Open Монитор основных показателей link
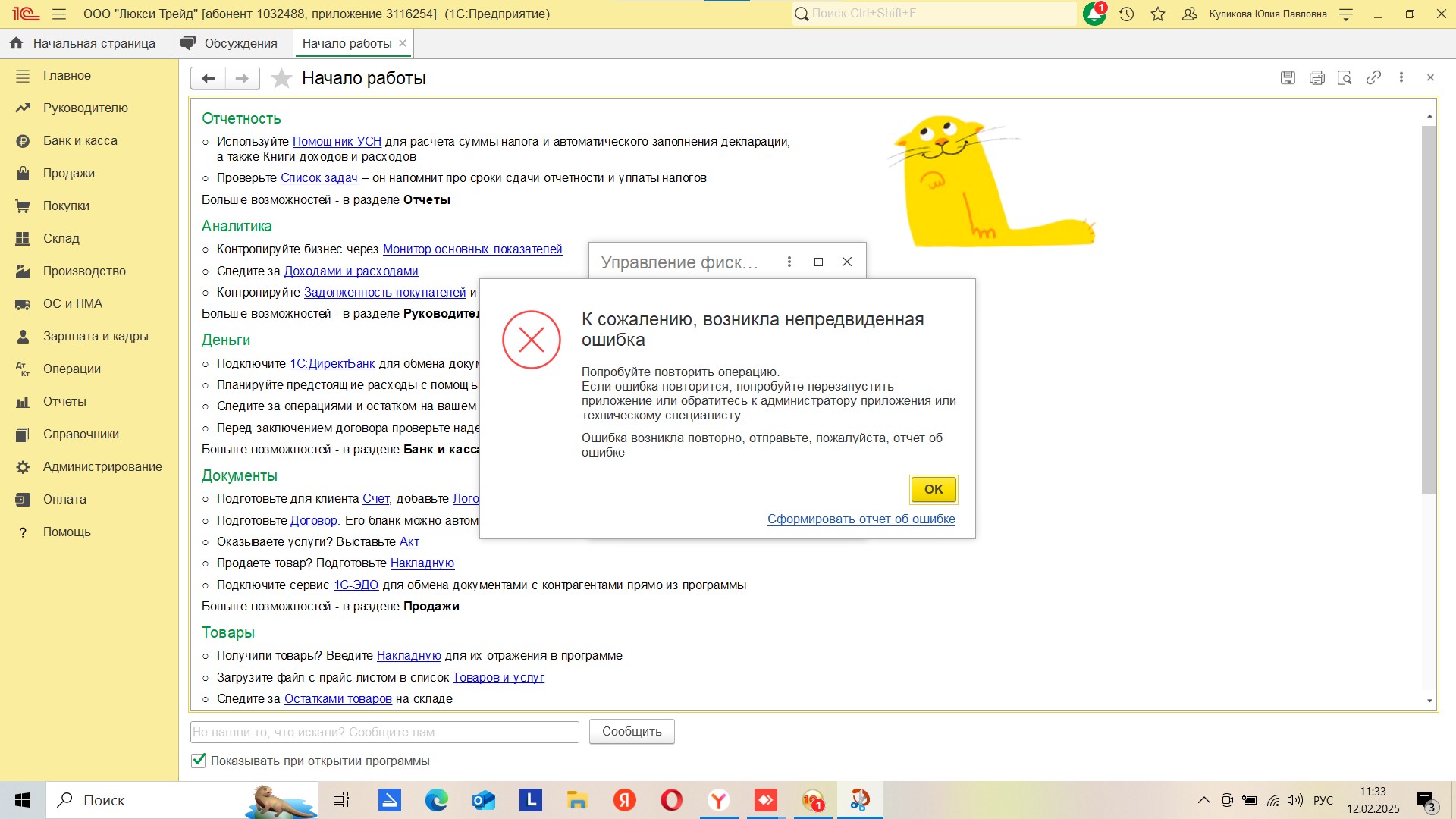1456x819 pixels. point(472,249)
